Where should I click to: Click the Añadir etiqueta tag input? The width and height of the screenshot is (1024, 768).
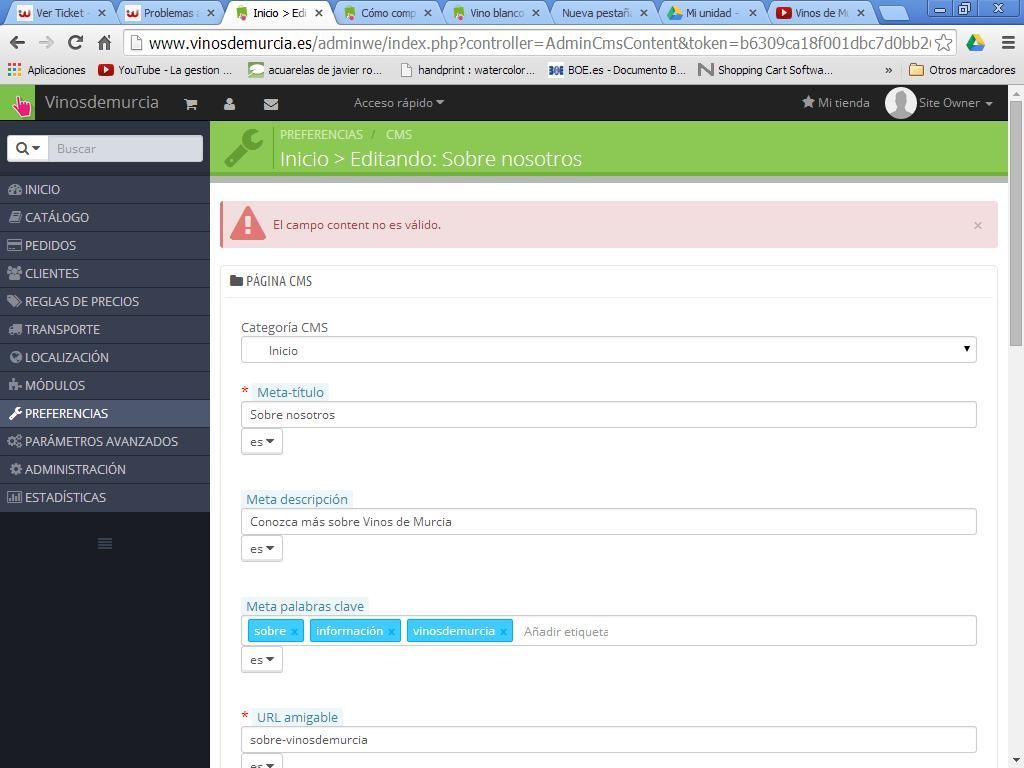(566, 632)
